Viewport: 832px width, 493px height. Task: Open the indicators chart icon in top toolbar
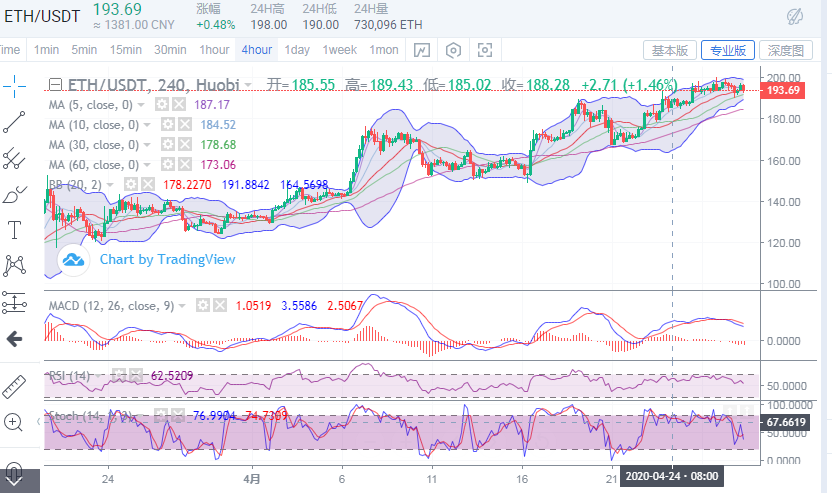pos(422,50)
